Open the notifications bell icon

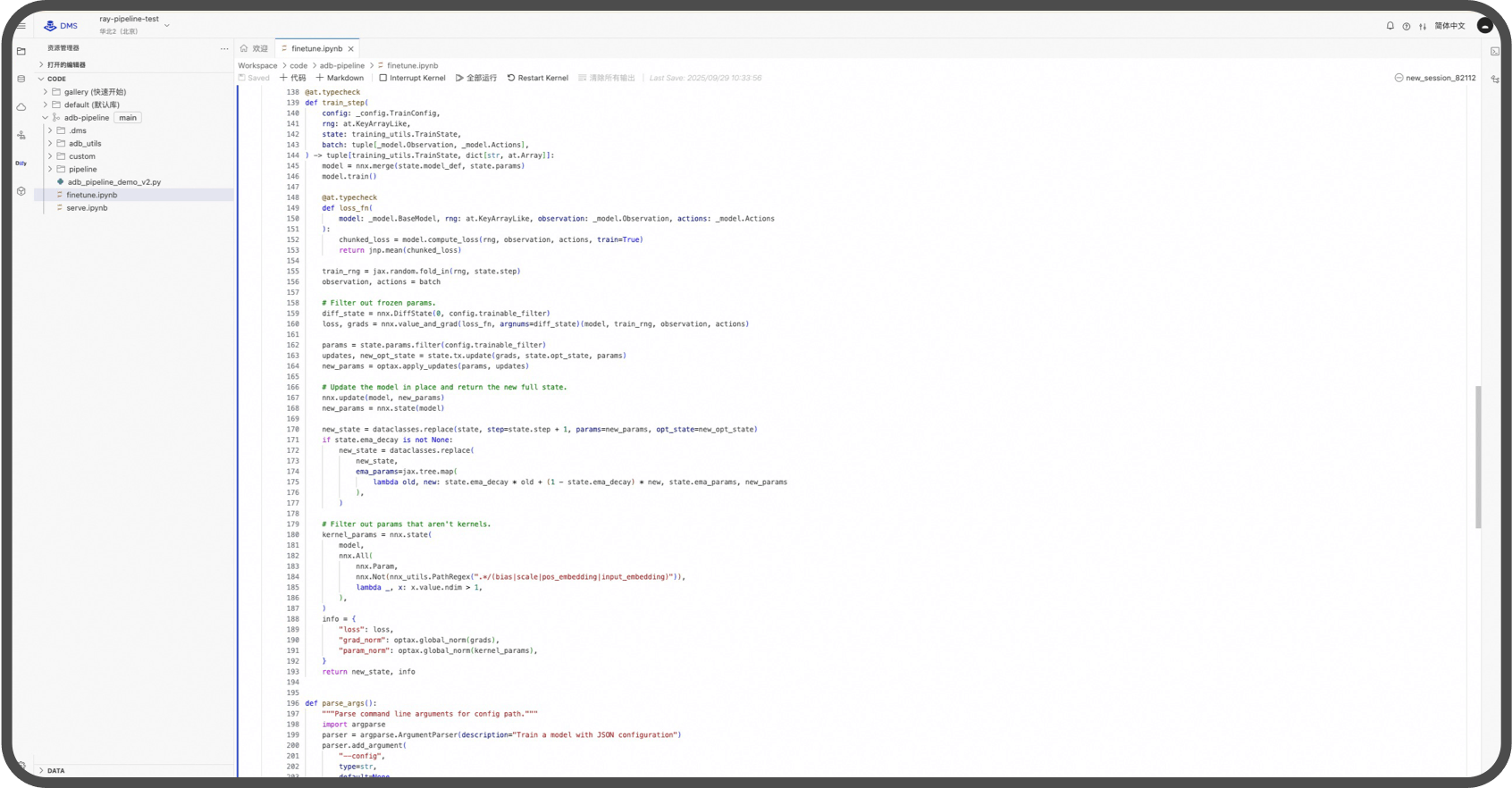pyautogui.click(x=1390, y=26)
